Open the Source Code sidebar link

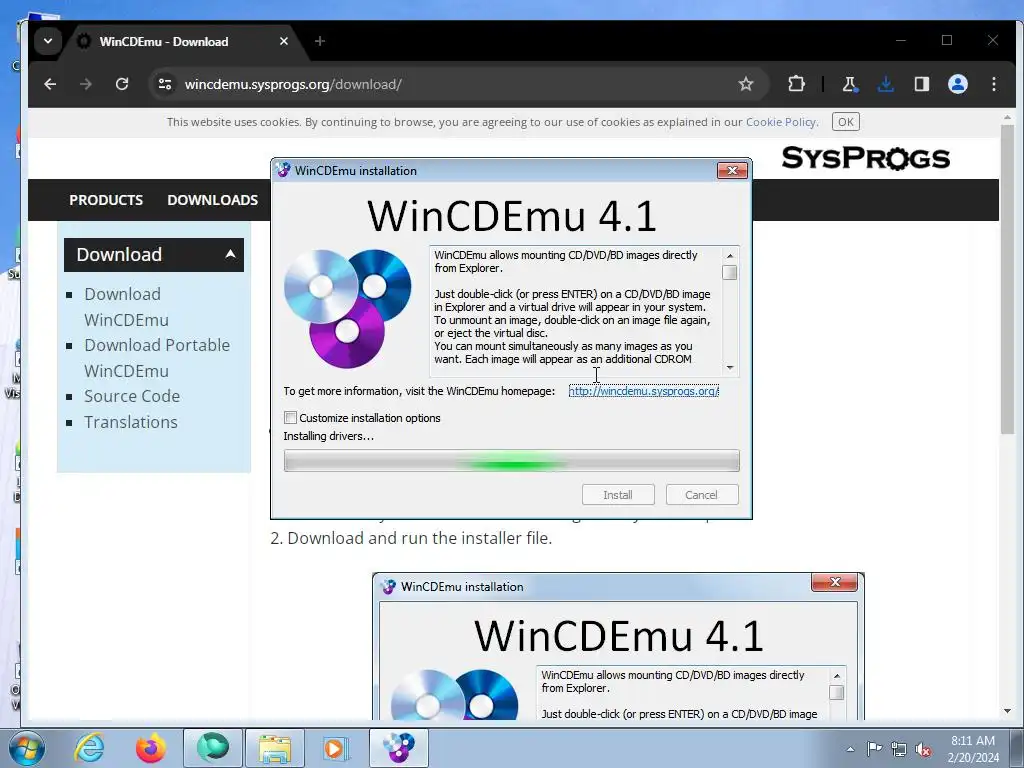pyautogui.click(x=132, y=396)
